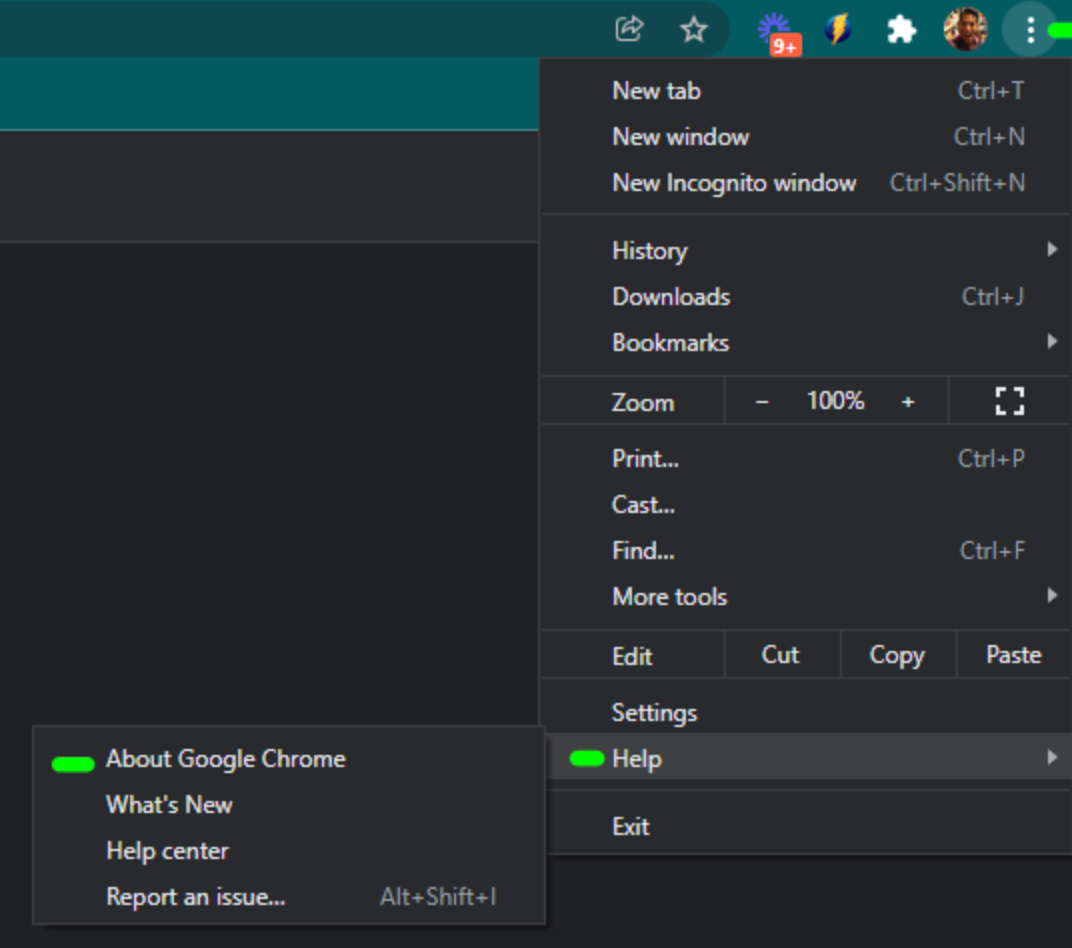The width and height of the screenshot is (1072, 948).
Task: Toggle fullscreen mode in Zoom row
Action: point(1009,401)
